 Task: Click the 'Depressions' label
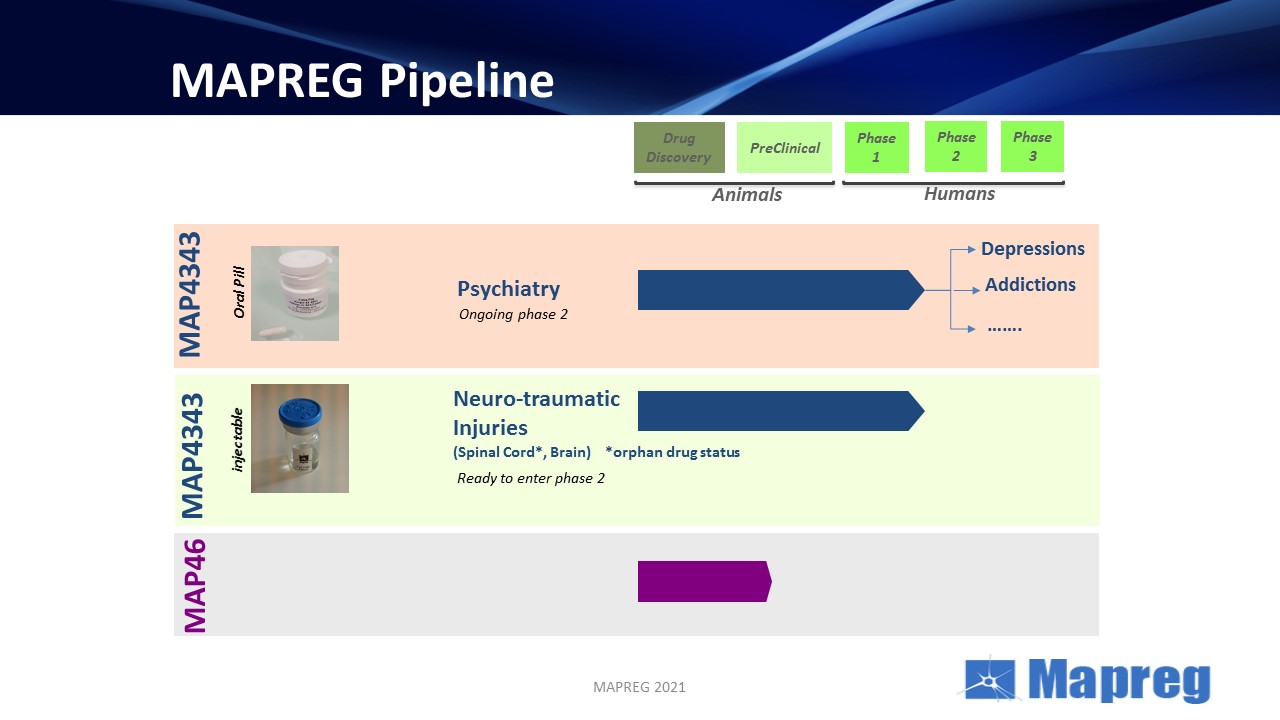click(x=1033, y=249)
